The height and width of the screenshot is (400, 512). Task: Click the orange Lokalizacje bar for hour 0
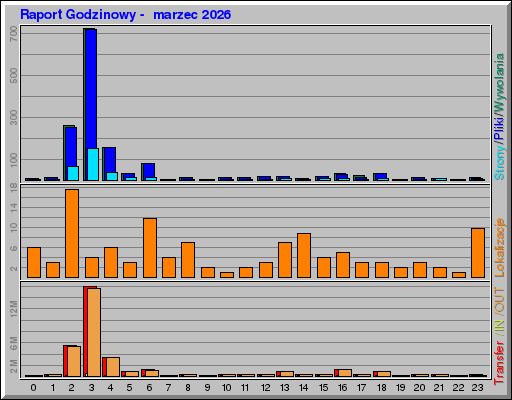coord(34,262)
